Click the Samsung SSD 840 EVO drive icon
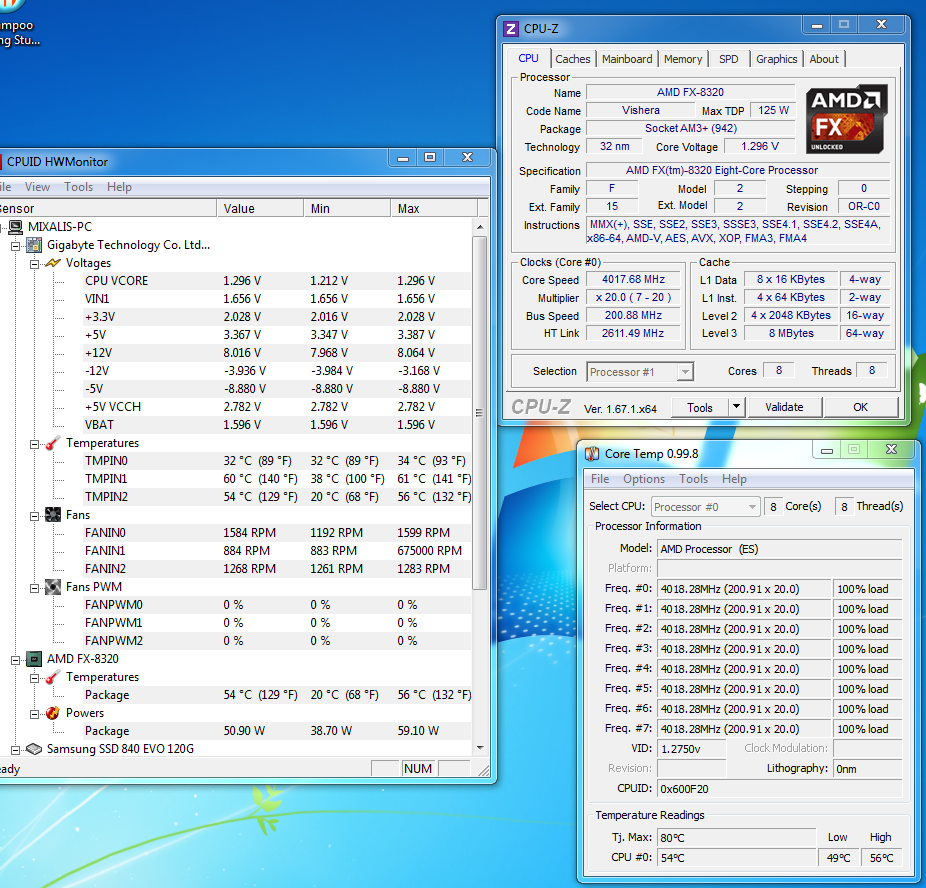This screenshot has width=926, height=888. pos(34,749)
